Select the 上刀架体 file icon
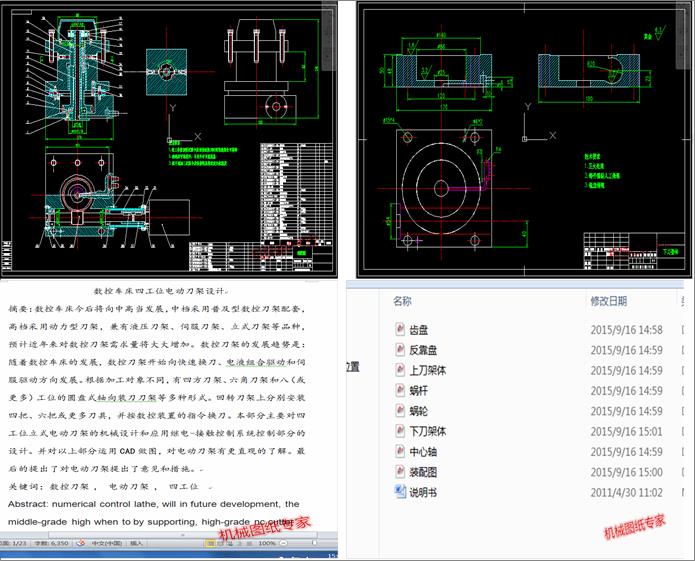This screenshot has height=561, width=695. click(x=400, y=370)
